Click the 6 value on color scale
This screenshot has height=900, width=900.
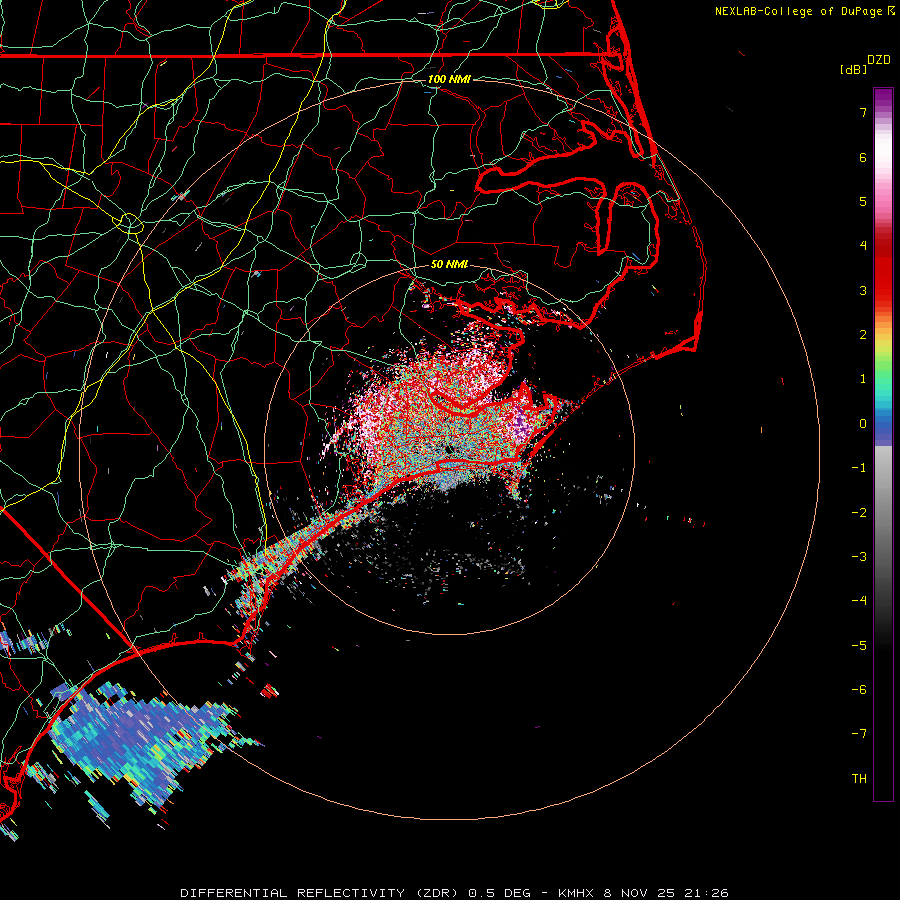(863, 157)
